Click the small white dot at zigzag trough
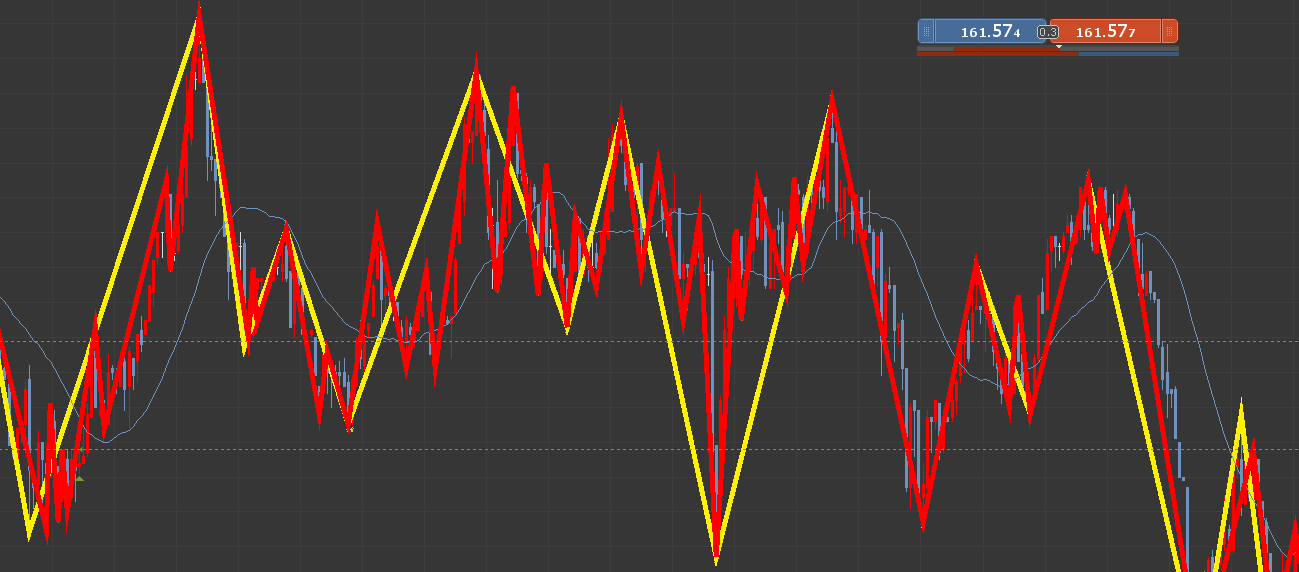Screen dimensions: 1299x572 tap(350, 429)
